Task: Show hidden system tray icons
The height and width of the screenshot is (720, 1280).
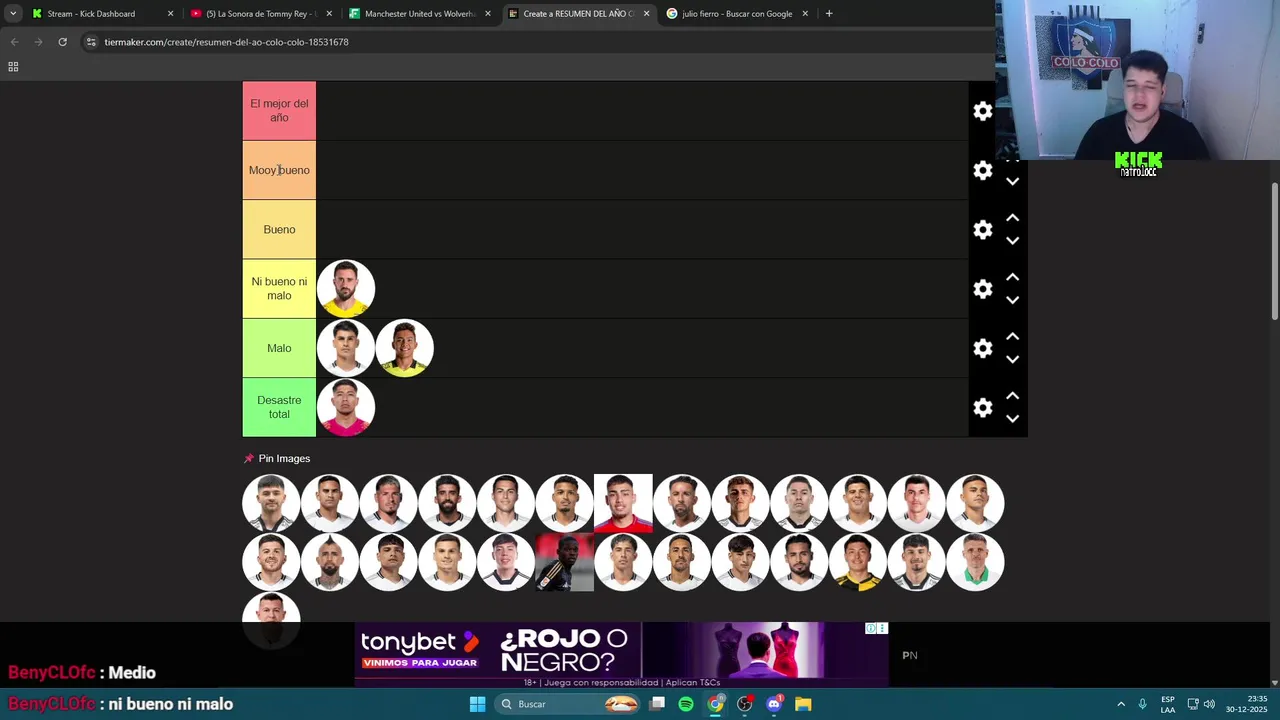Action: pos(1121,704)
